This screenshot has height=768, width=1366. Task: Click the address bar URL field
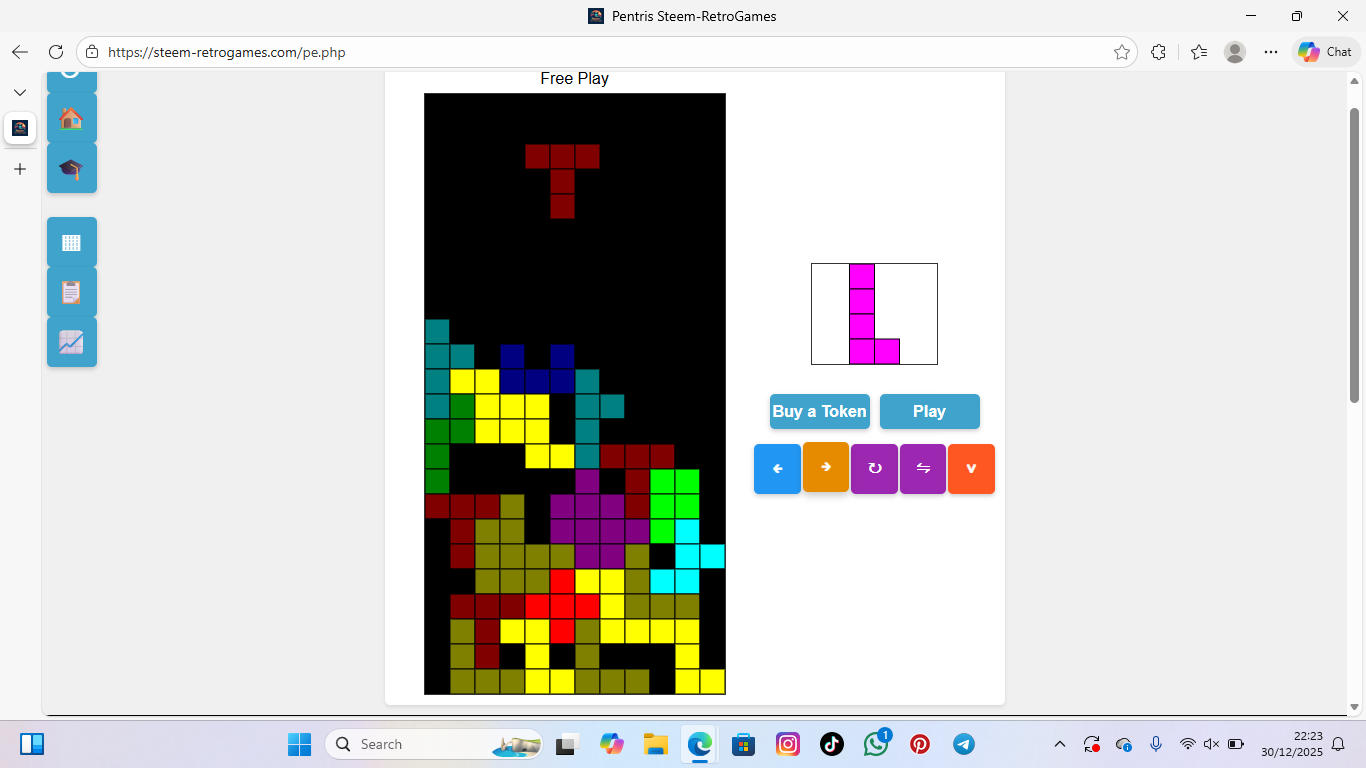[x=606, y=52]
